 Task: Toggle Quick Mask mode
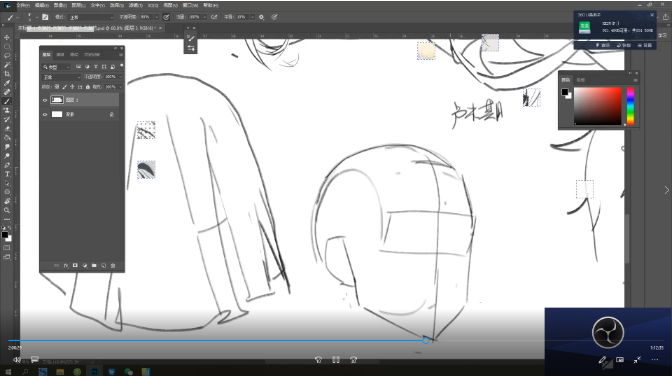(x=7, y=247)
